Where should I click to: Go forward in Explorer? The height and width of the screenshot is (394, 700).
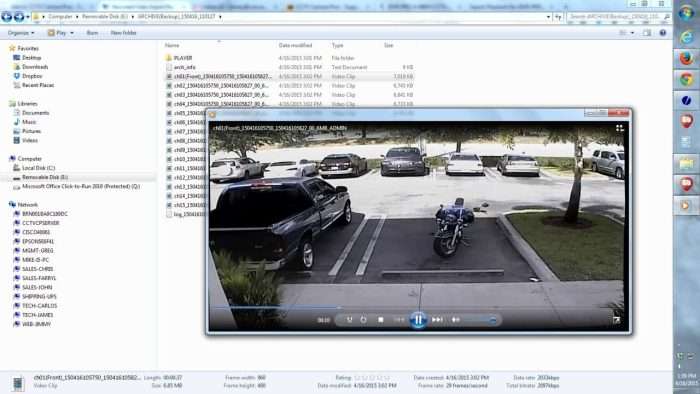point(19,17)
